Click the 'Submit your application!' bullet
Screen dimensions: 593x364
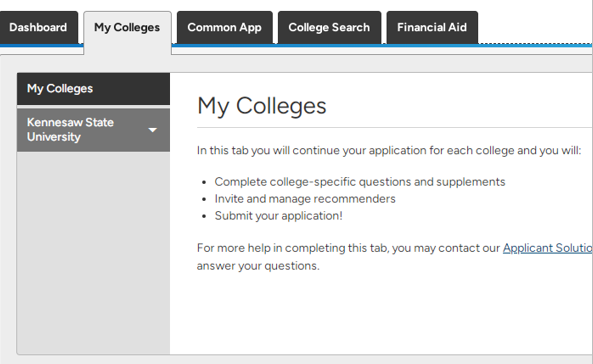(x=279, y=216)
